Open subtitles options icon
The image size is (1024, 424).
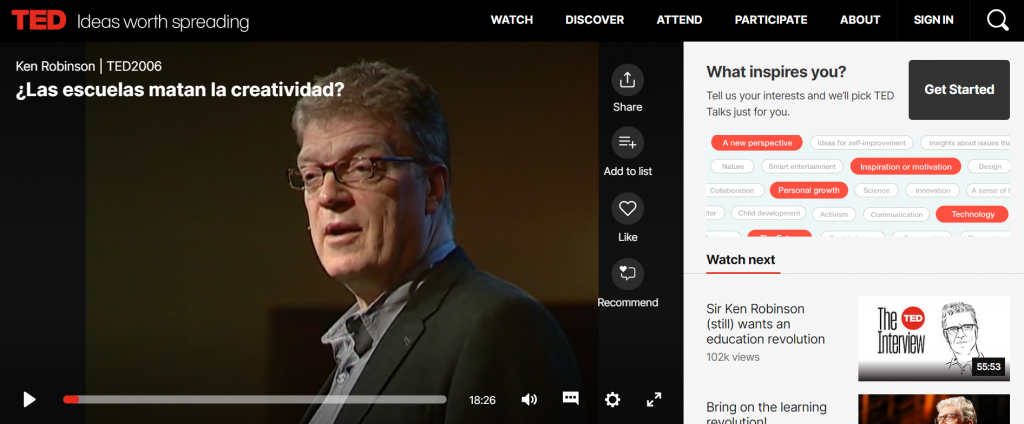pos(570,399)
